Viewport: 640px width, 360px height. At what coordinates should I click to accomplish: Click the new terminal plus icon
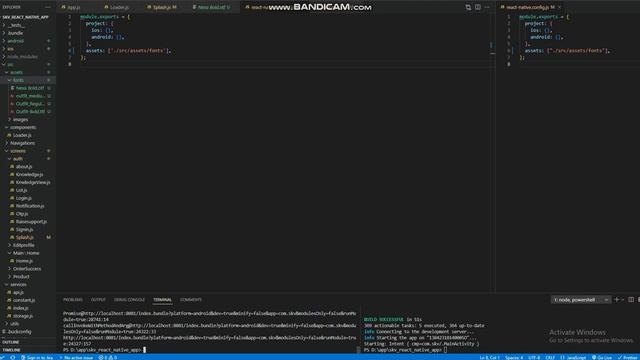pos(616,300)
